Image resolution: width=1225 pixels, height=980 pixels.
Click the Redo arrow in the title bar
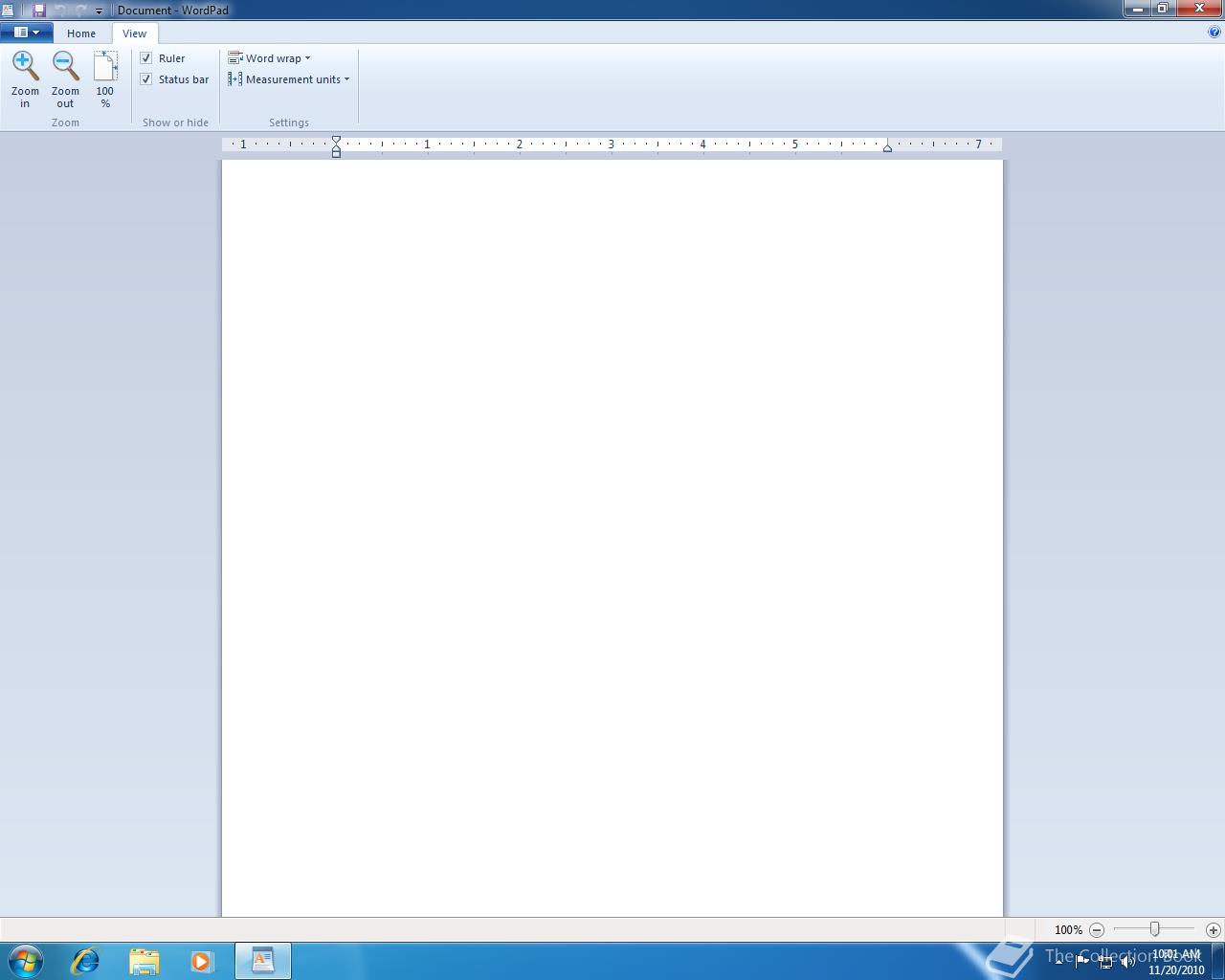80,10
